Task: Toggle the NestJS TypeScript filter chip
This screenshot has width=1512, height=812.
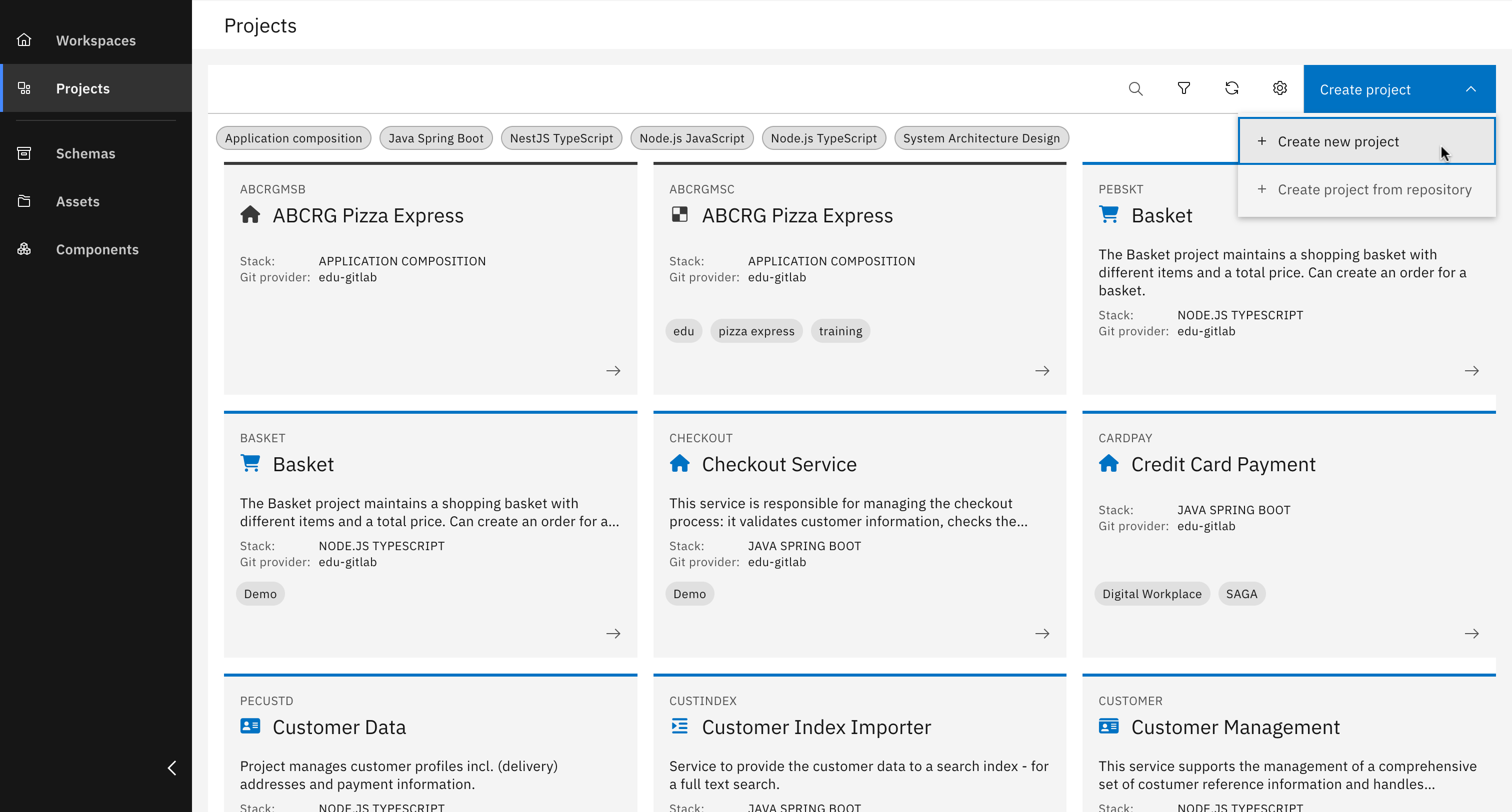Action: click(x=560, y=138)
